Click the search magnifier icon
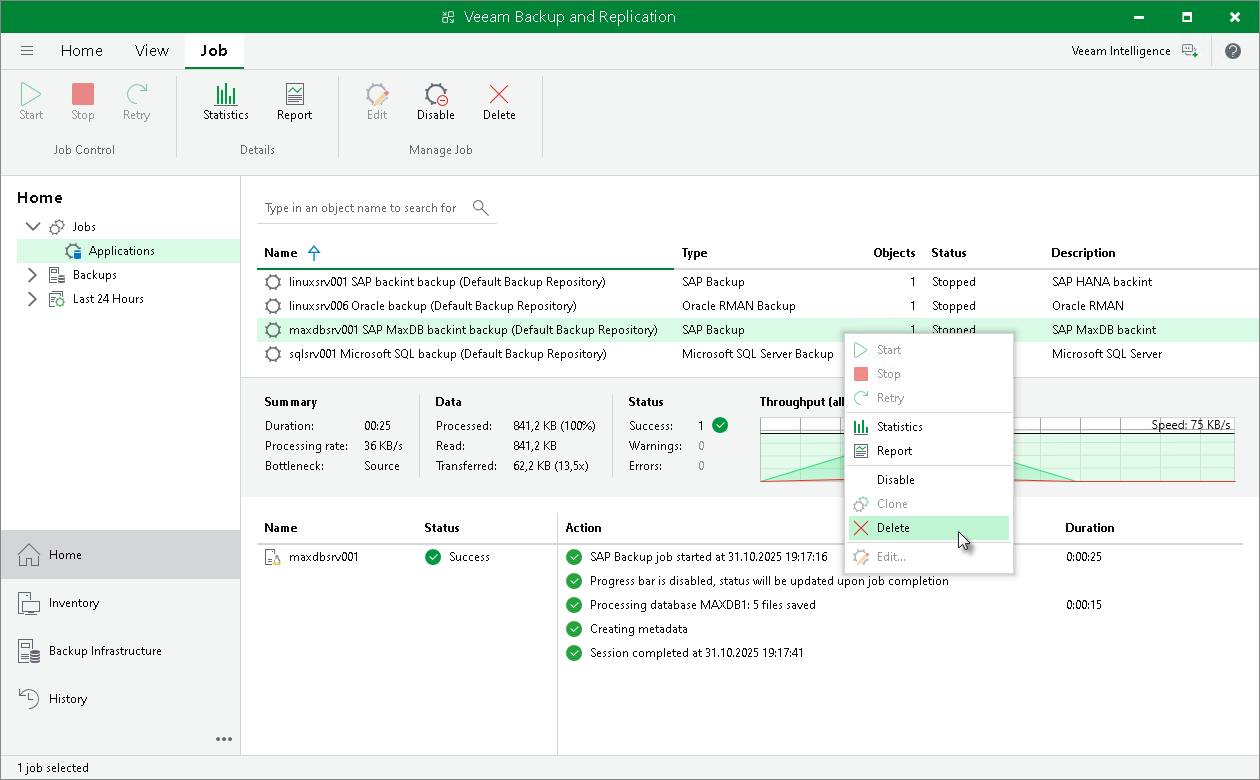1260x780 pixels. (x=481, y=208)
